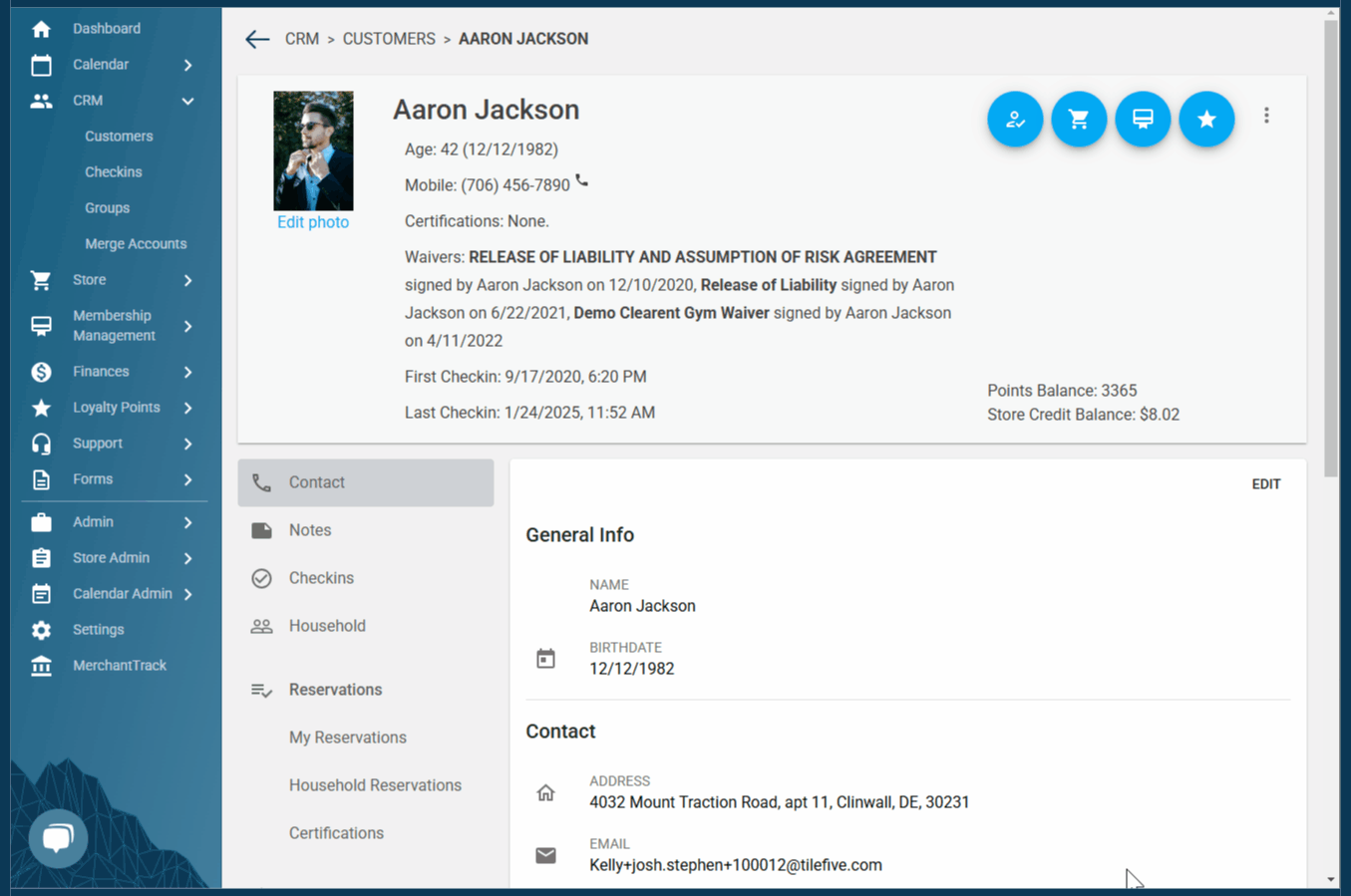
Task: Click the Edit photo link
Action: click(x=313, y=222)
